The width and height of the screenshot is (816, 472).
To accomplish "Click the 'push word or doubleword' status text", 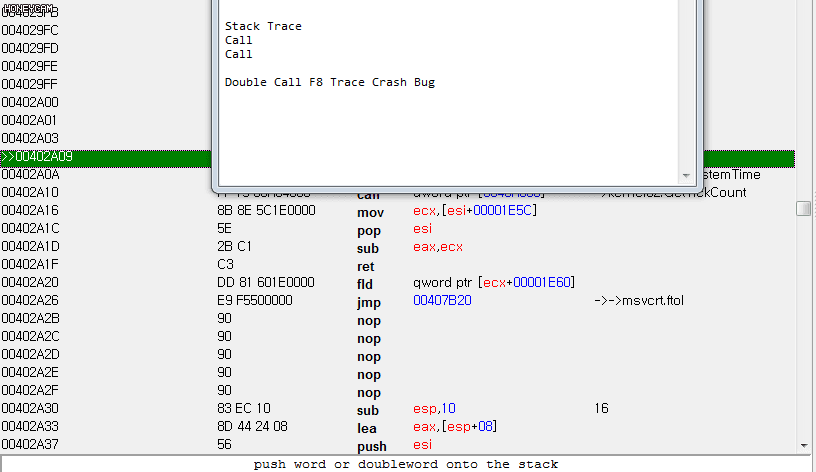I will [x=405, y=464].
